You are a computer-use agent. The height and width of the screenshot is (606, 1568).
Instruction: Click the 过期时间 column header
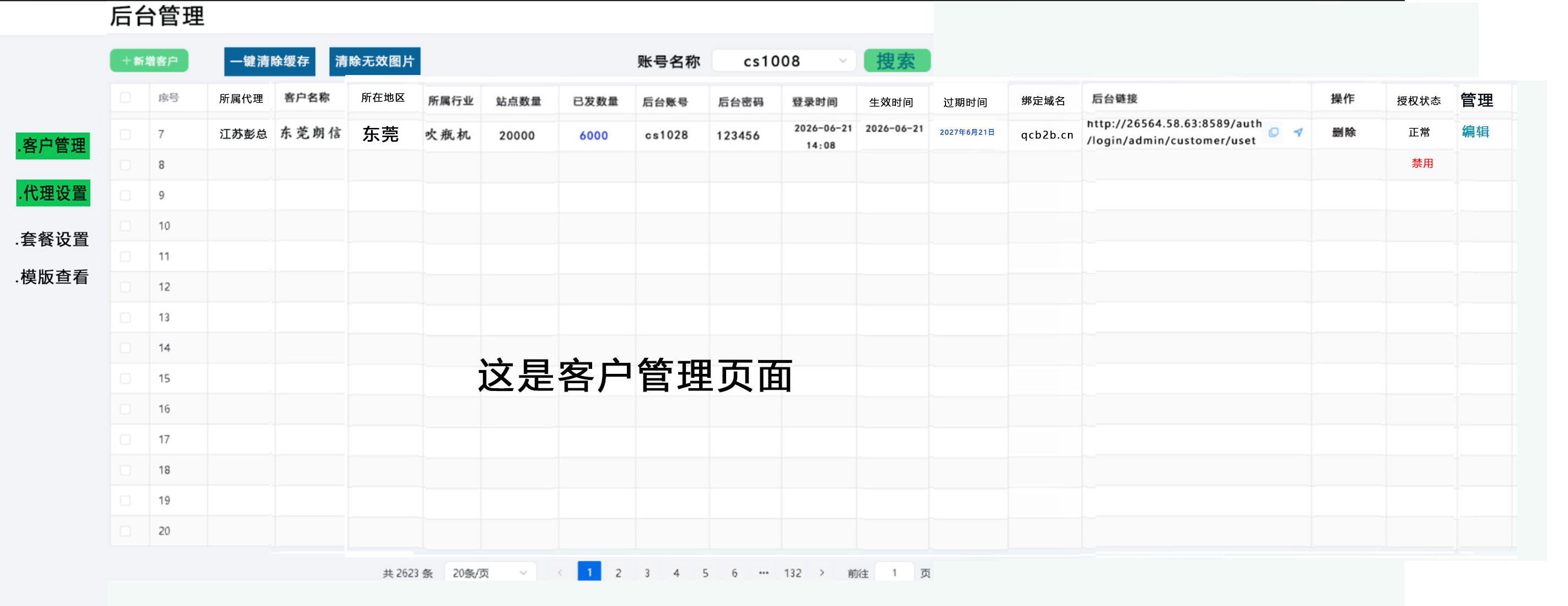[x=965, y=101]
